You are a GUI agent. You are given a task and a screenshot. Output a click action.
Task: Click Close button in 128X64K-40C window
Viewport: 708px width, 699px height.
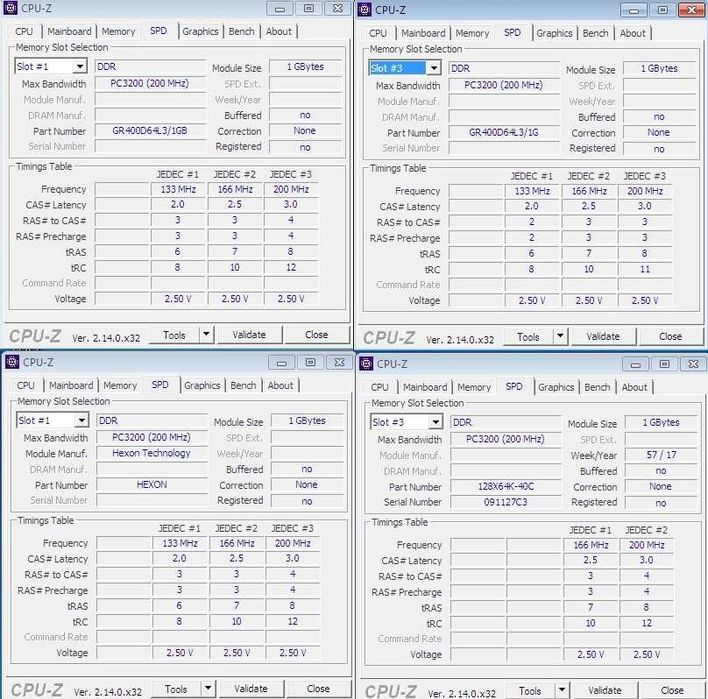(672, 691)
